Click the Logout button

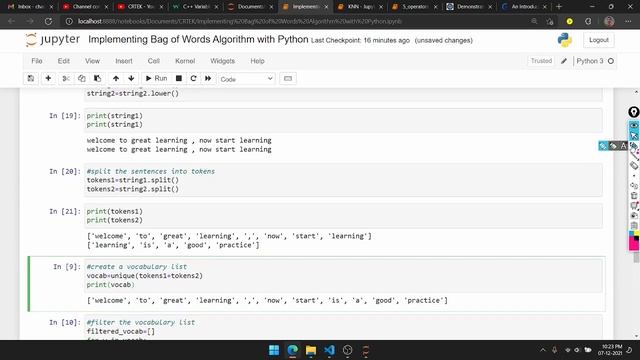599,40
